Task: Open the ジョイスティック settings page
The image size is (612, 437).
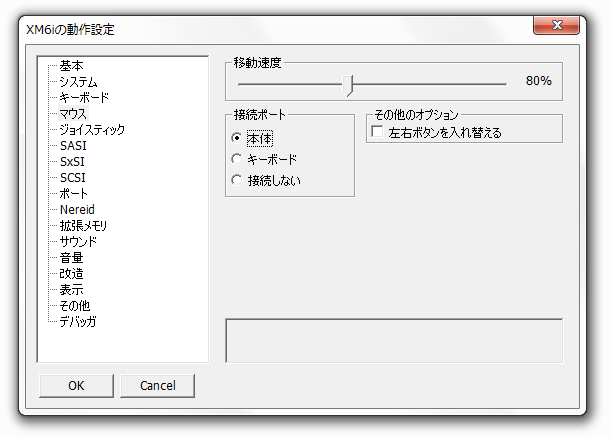Action: pos(92,130)
